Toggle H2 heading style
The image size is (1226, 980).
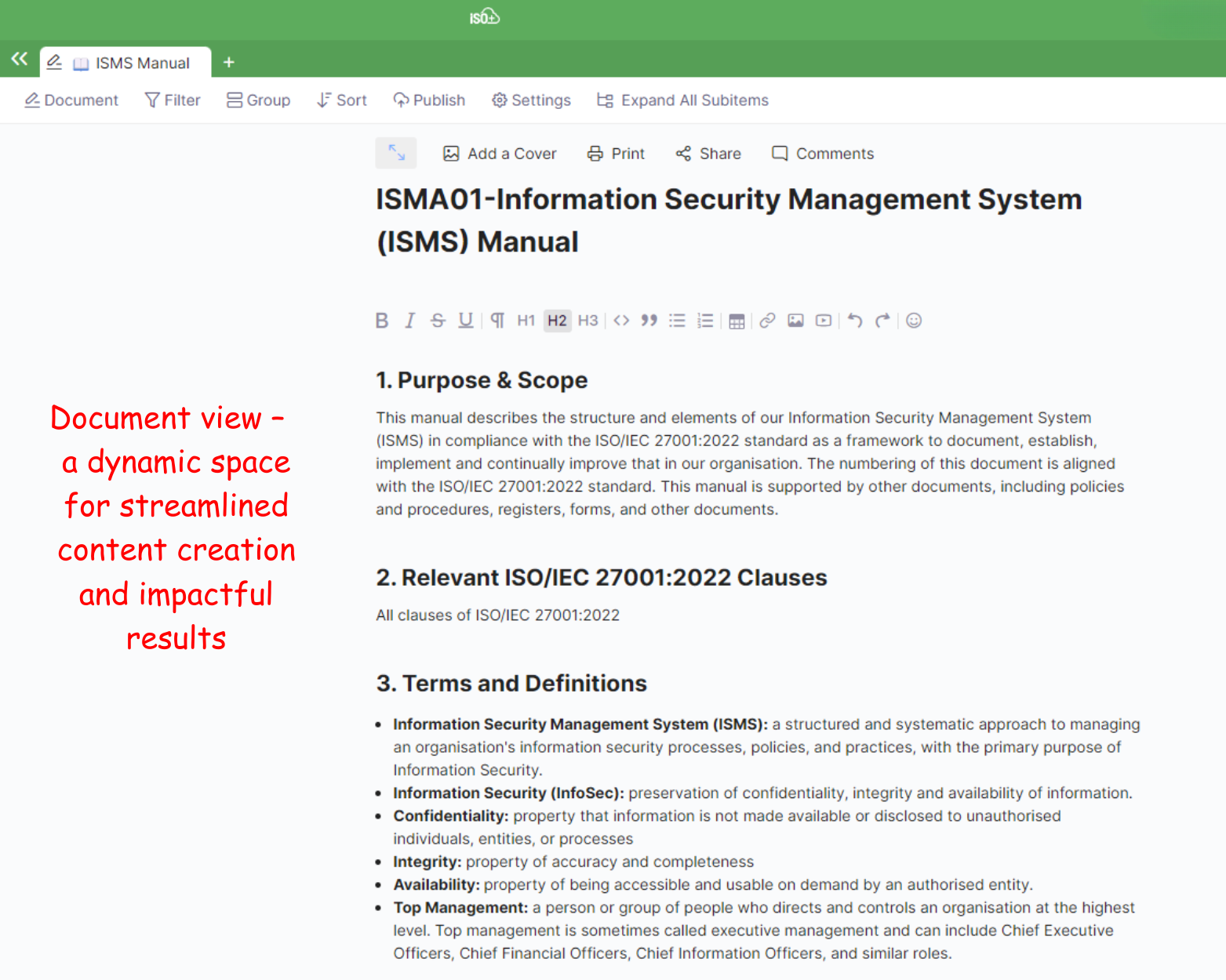point(557,321)
